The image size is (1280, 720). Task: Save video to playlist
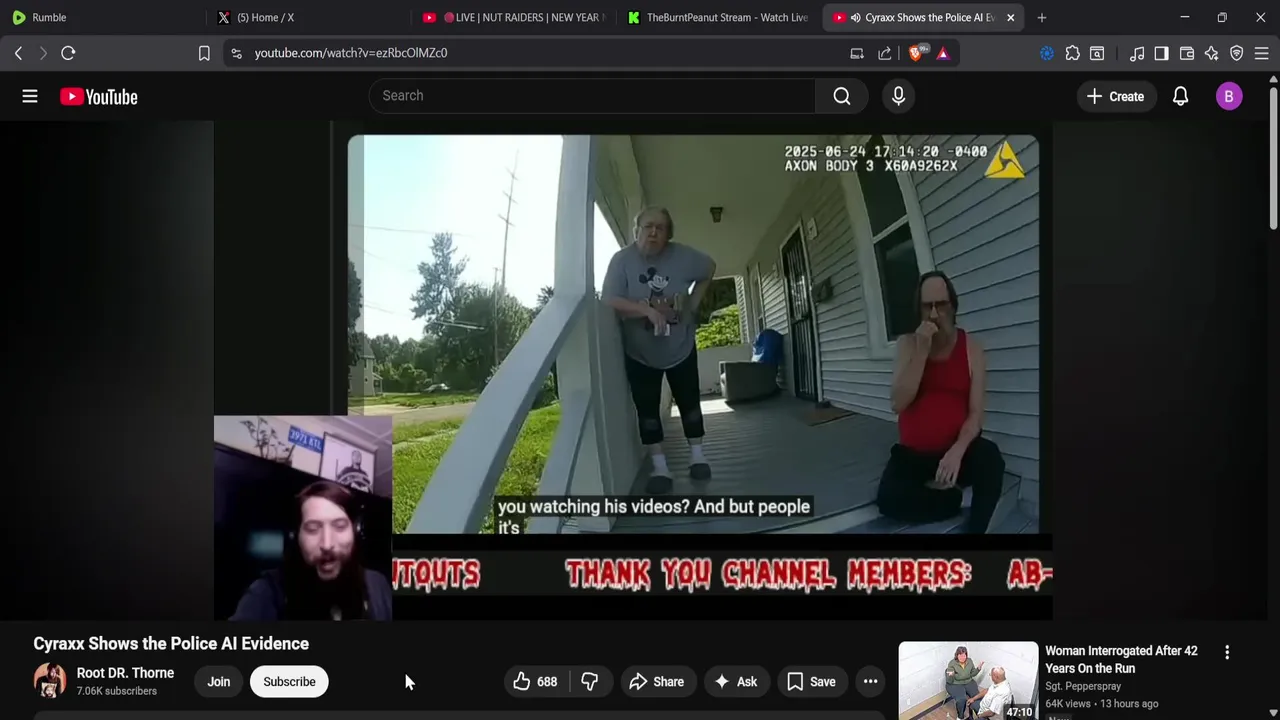pyautogui.click(x=811, y=682)
